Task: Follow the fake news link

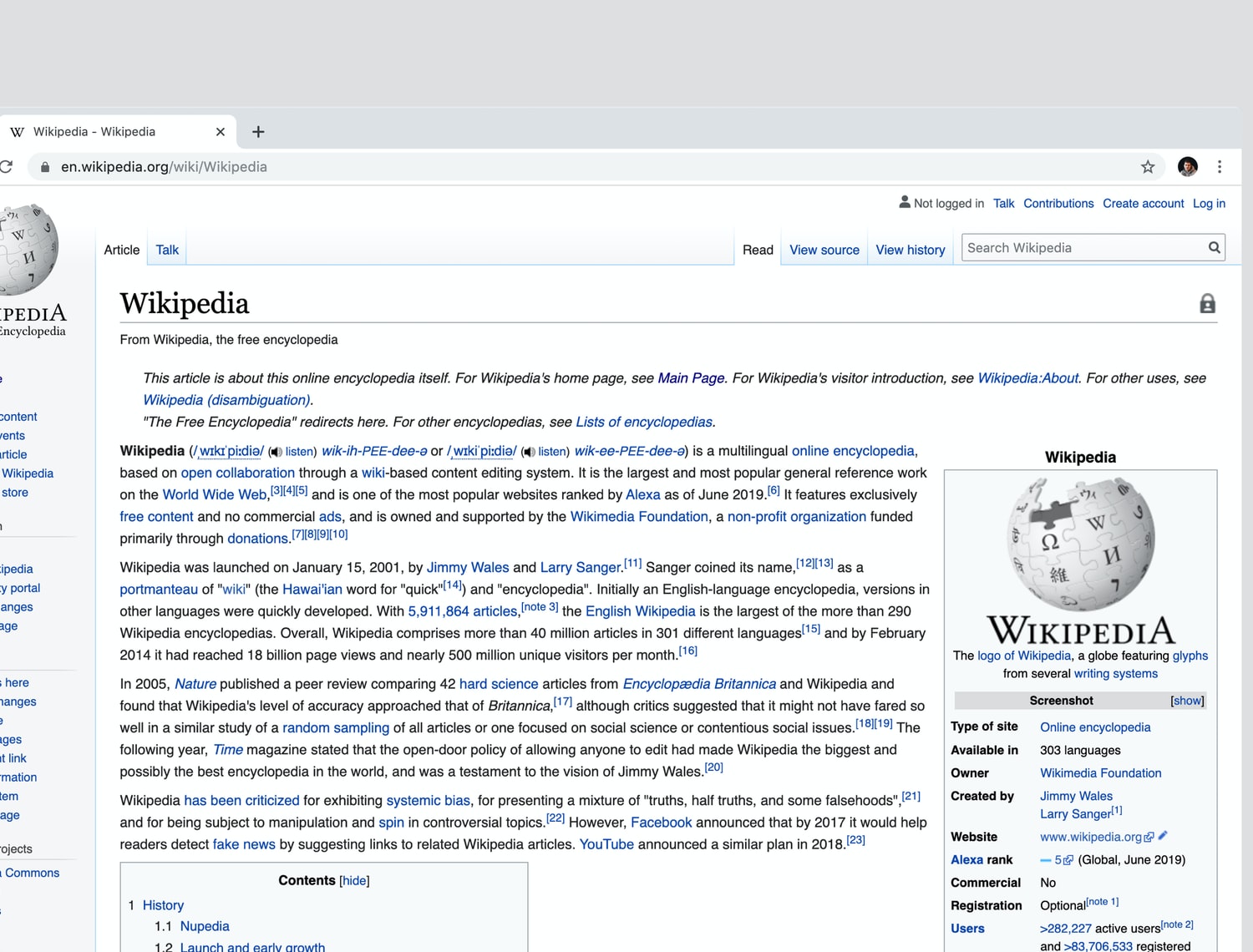Action: 244,844
